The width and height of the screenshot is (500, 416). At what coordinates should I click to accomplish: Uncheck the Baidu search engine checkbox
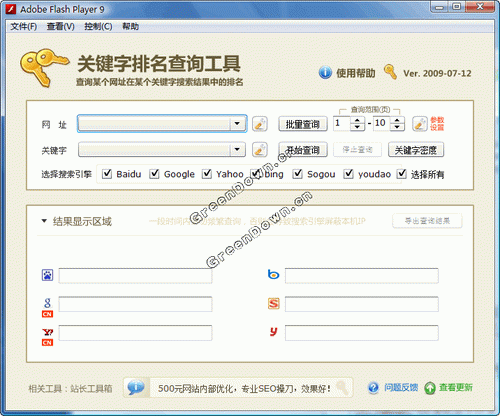click(x=107, y=174)
